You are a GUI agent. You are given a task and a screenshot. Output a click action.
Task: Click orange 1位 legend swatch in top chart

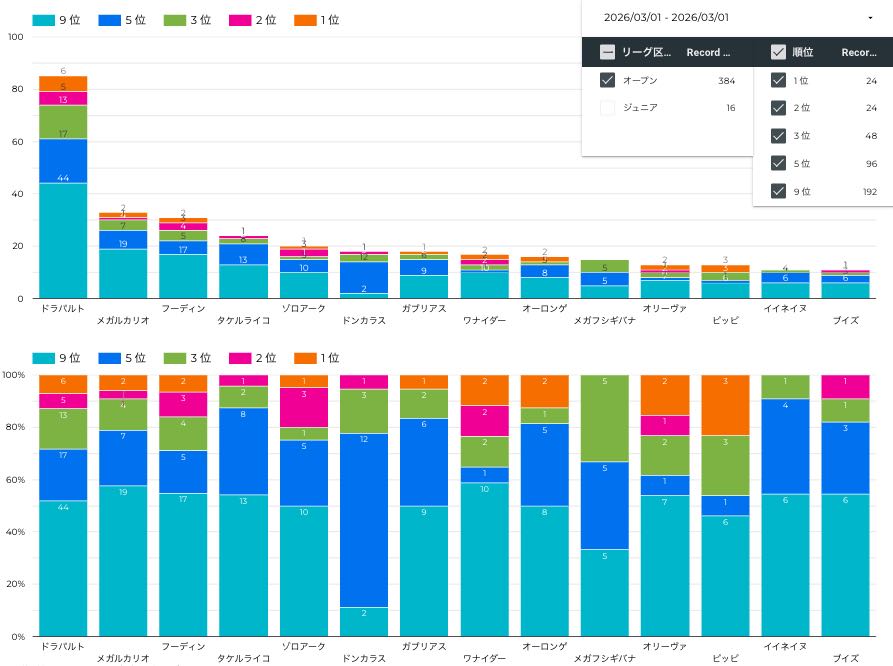click(x=304, y=19)
